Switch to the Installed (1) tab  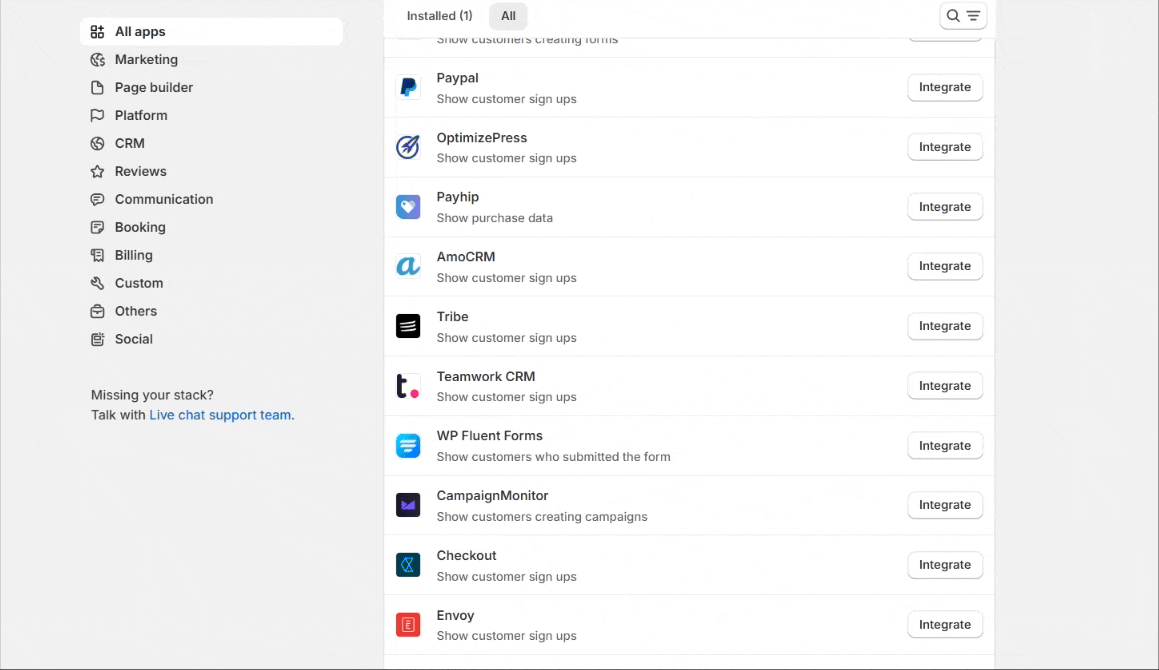(x=439, y=16)
